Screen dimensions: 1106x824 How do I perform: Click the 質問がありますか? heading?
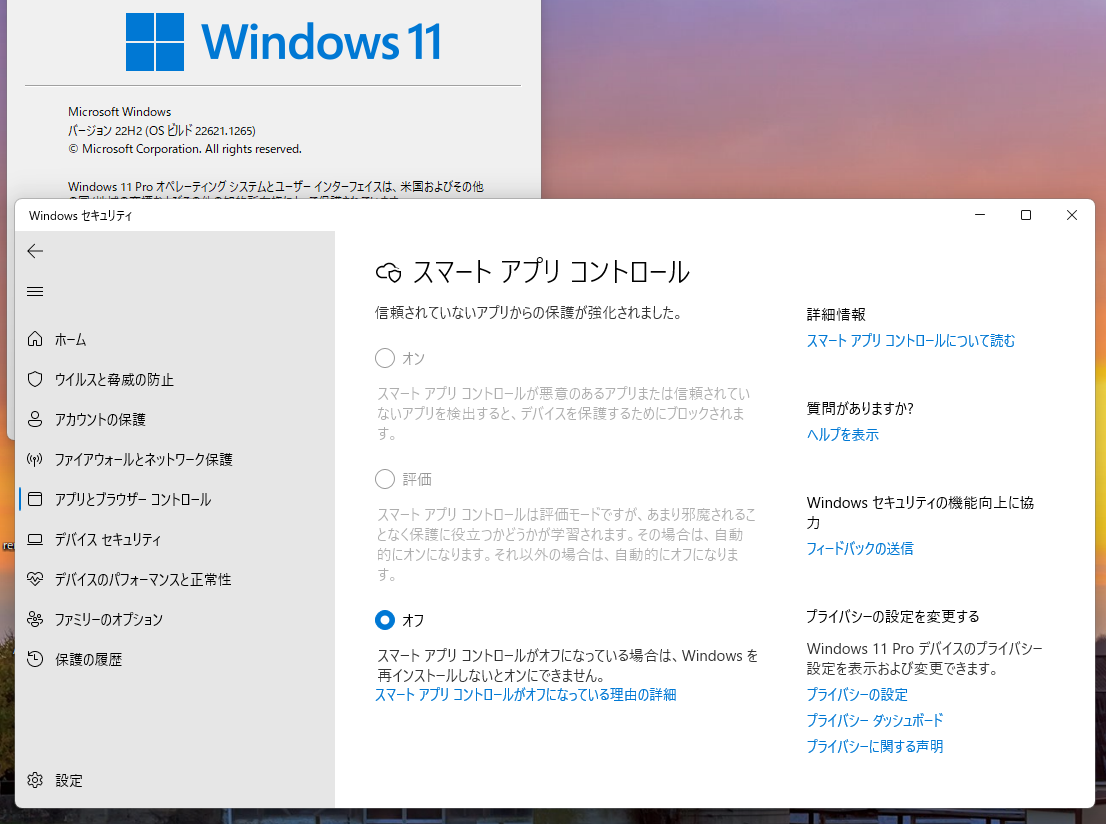tap(860, 408)
